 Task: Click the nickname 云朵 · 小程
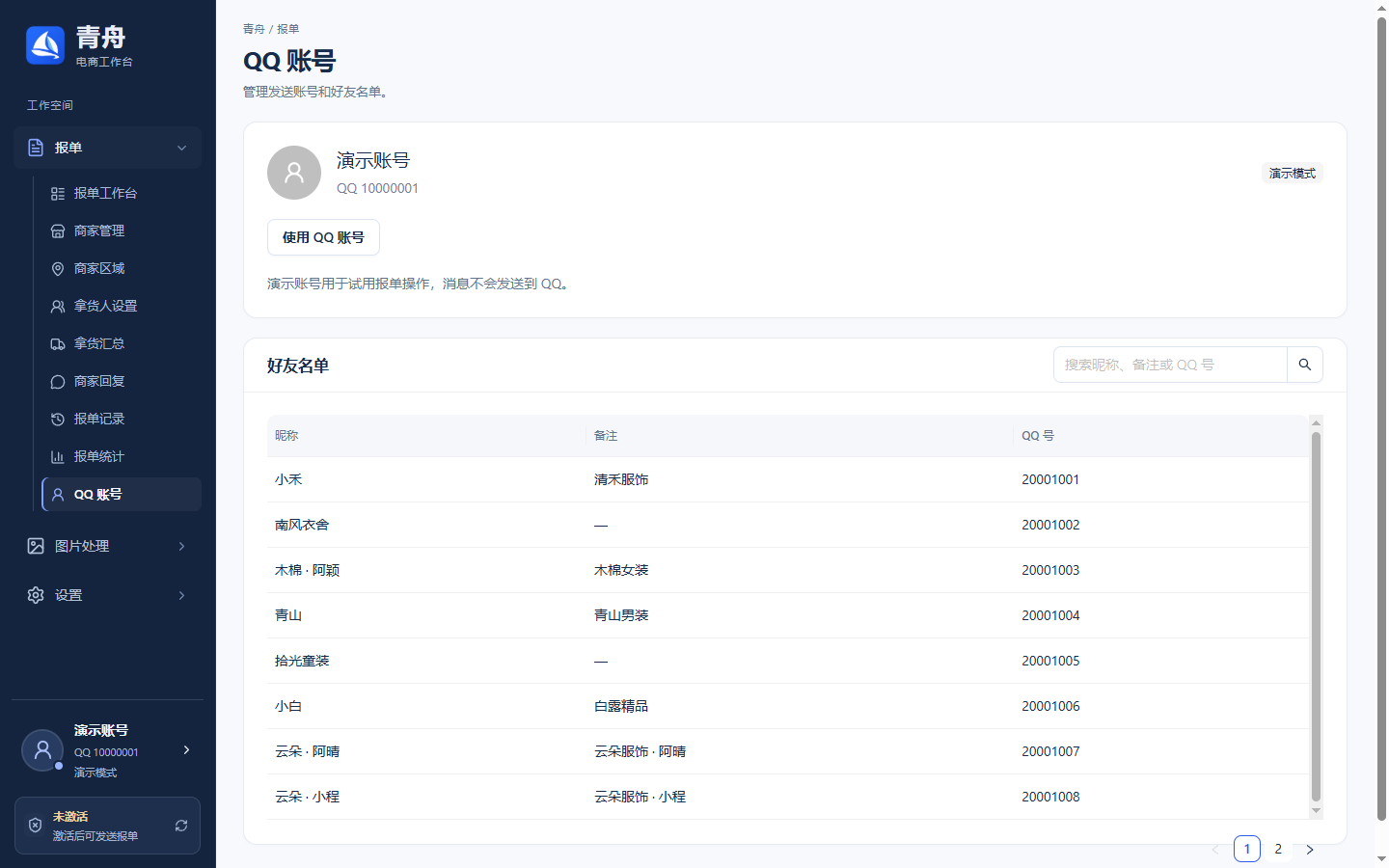[x=307, y=797]
